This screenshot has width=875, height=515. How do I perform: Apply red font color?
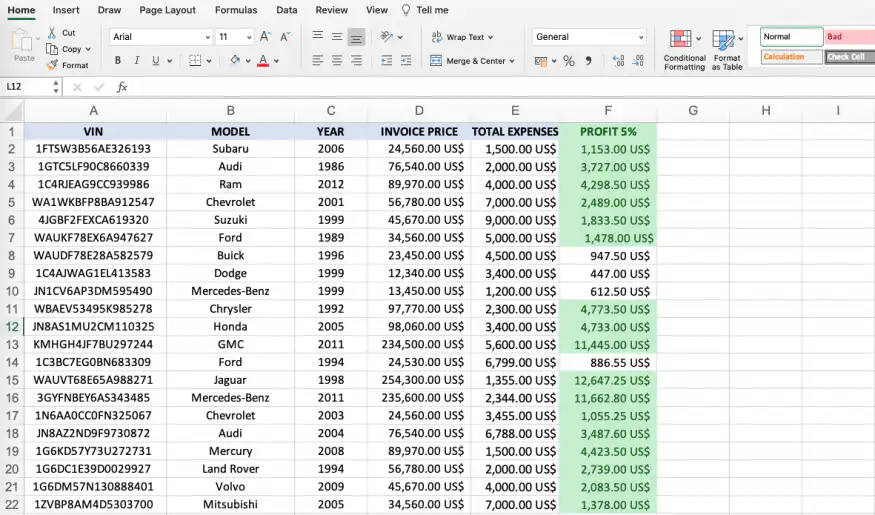(x=263, y=60)
